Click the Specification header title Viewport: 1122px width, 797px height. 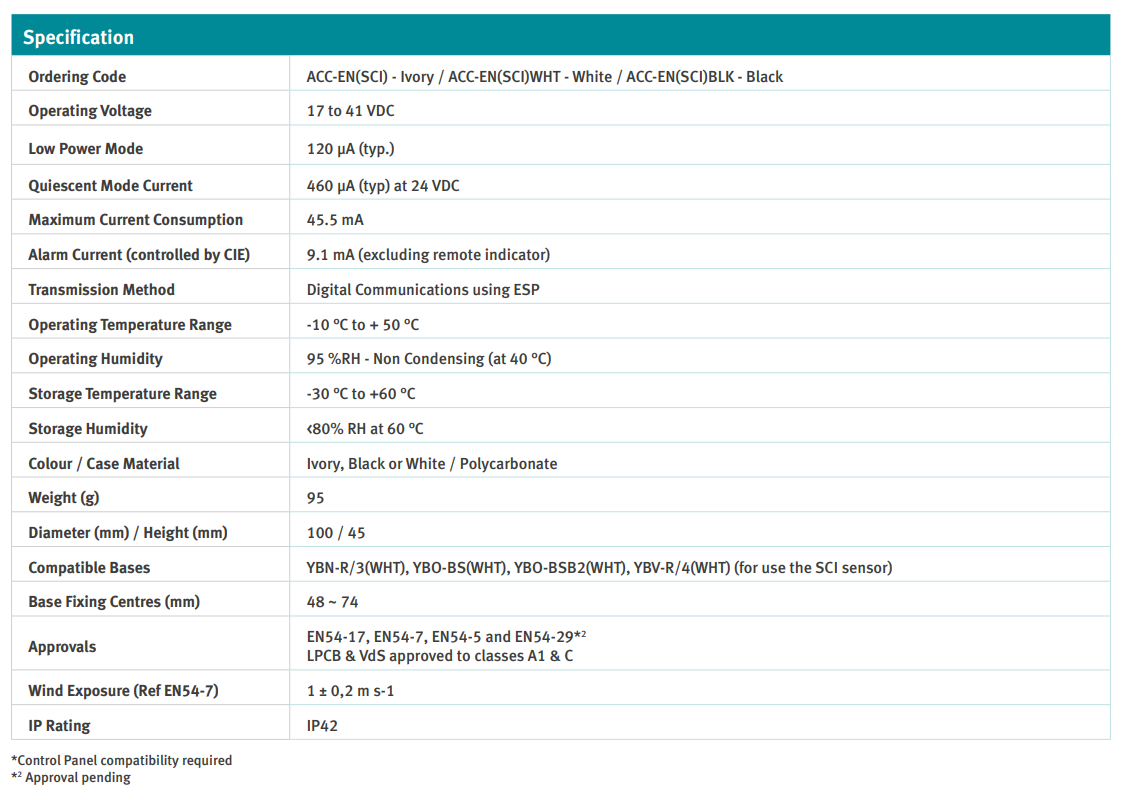point(78,38)
